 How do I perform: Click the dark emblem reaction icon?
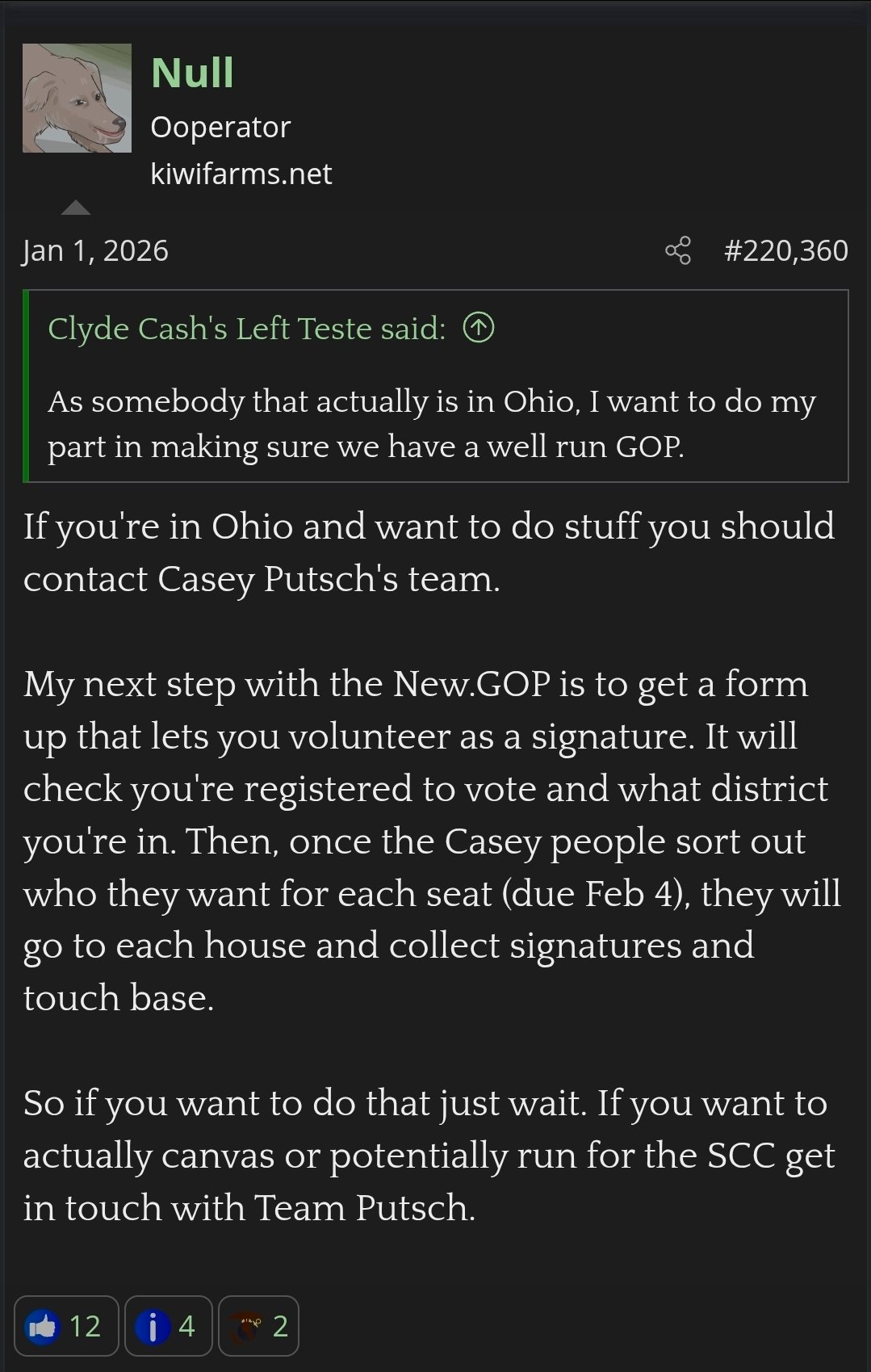(246, 1326)
